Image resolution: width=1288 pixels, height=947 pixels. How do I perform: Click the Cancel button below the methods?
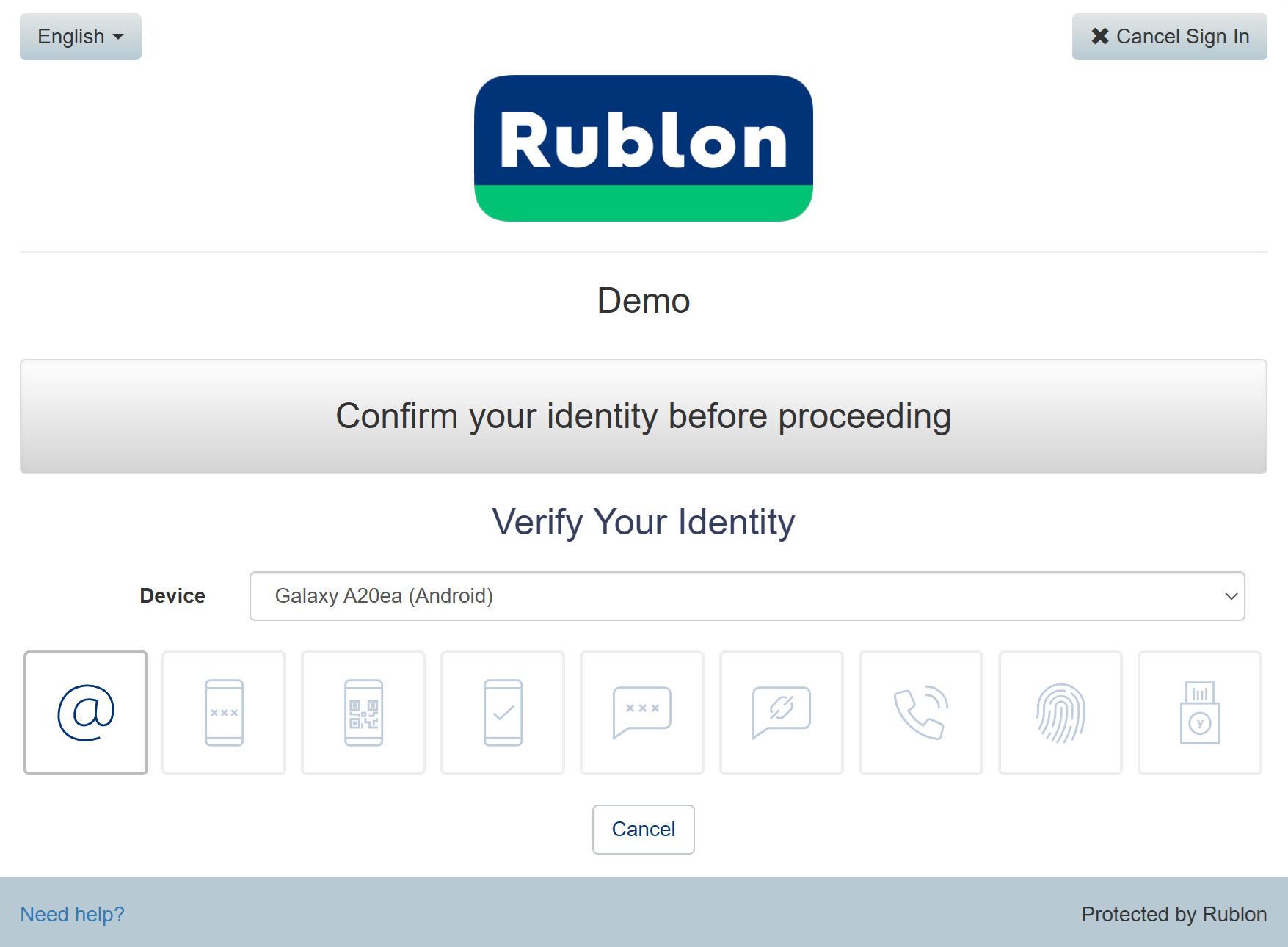(643, 830)
